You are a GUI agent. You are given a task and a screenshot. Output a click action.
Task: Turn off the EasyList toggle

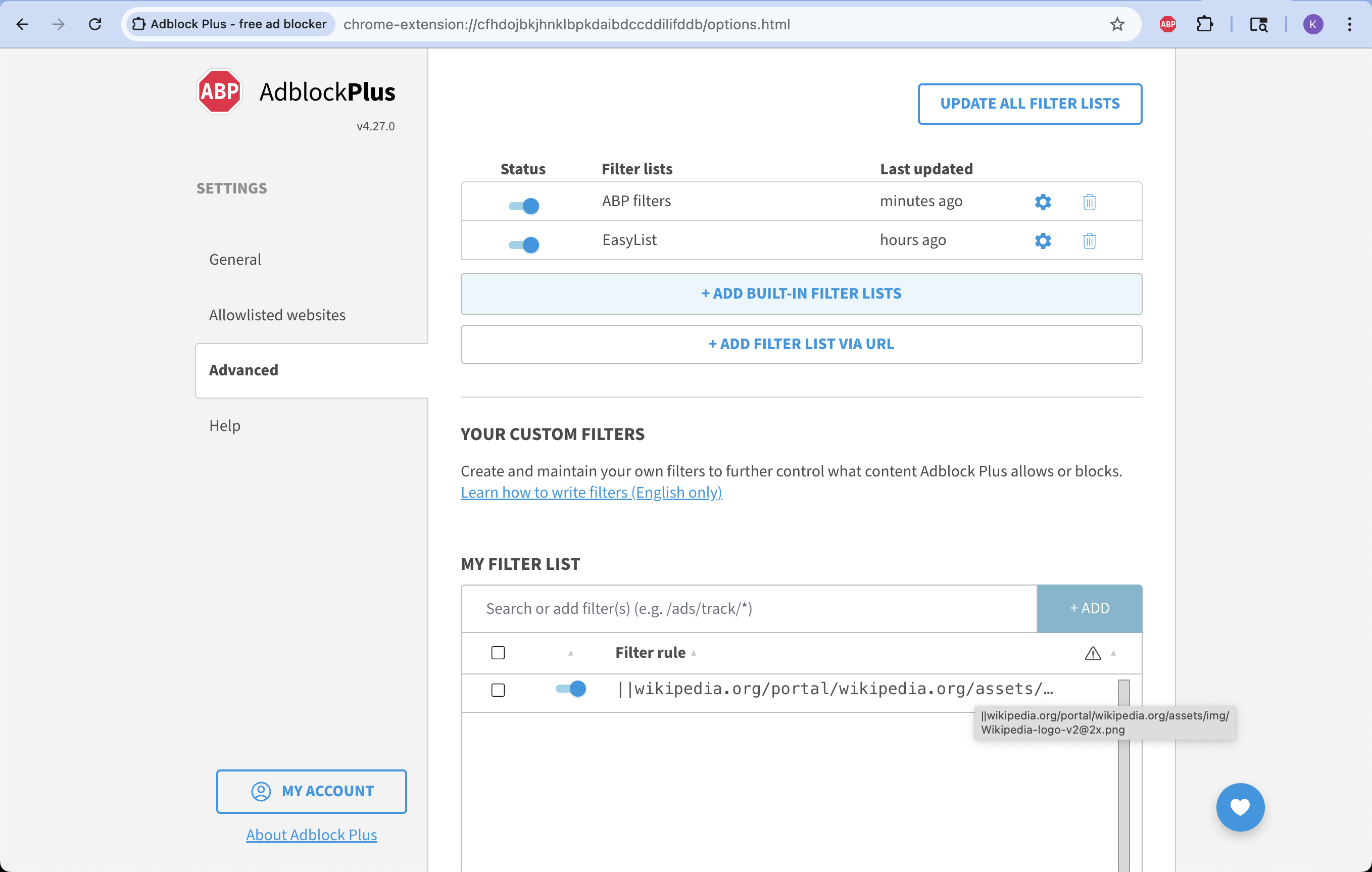pos(524,245)
